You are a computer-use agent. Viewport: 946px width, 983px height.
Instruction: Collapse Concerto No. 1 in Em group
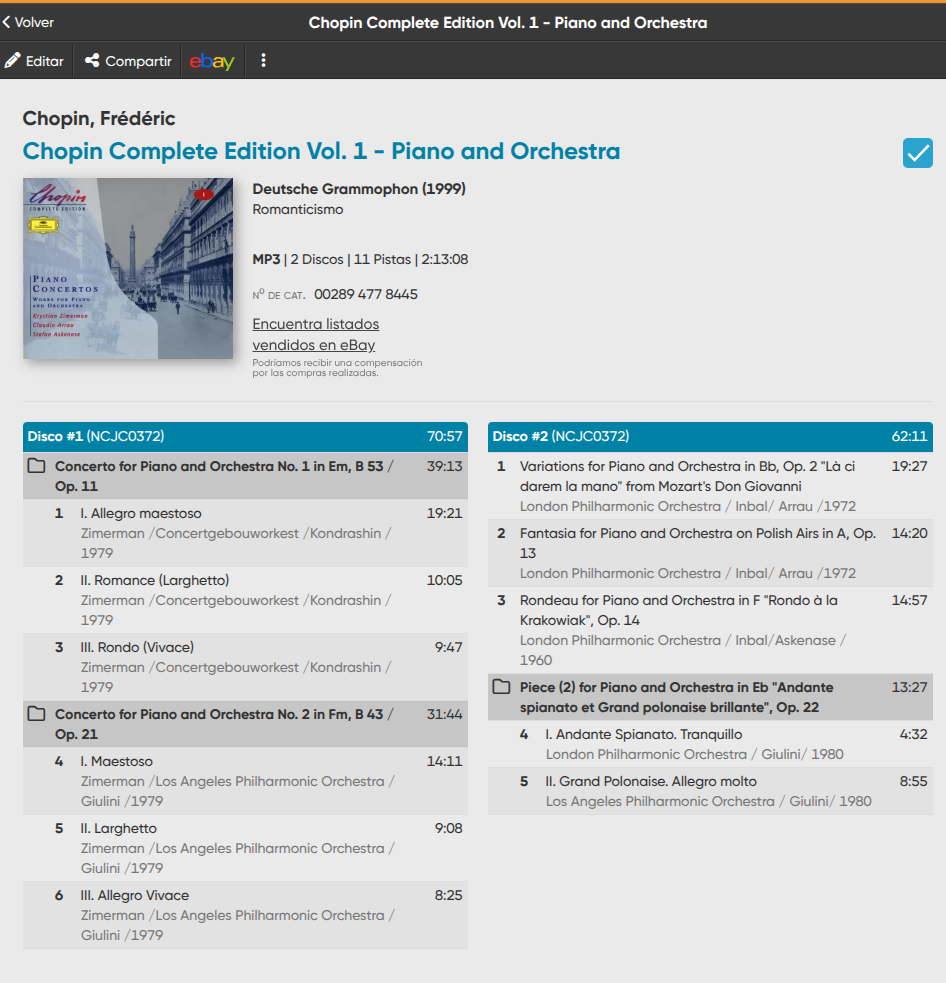[245, 476]
